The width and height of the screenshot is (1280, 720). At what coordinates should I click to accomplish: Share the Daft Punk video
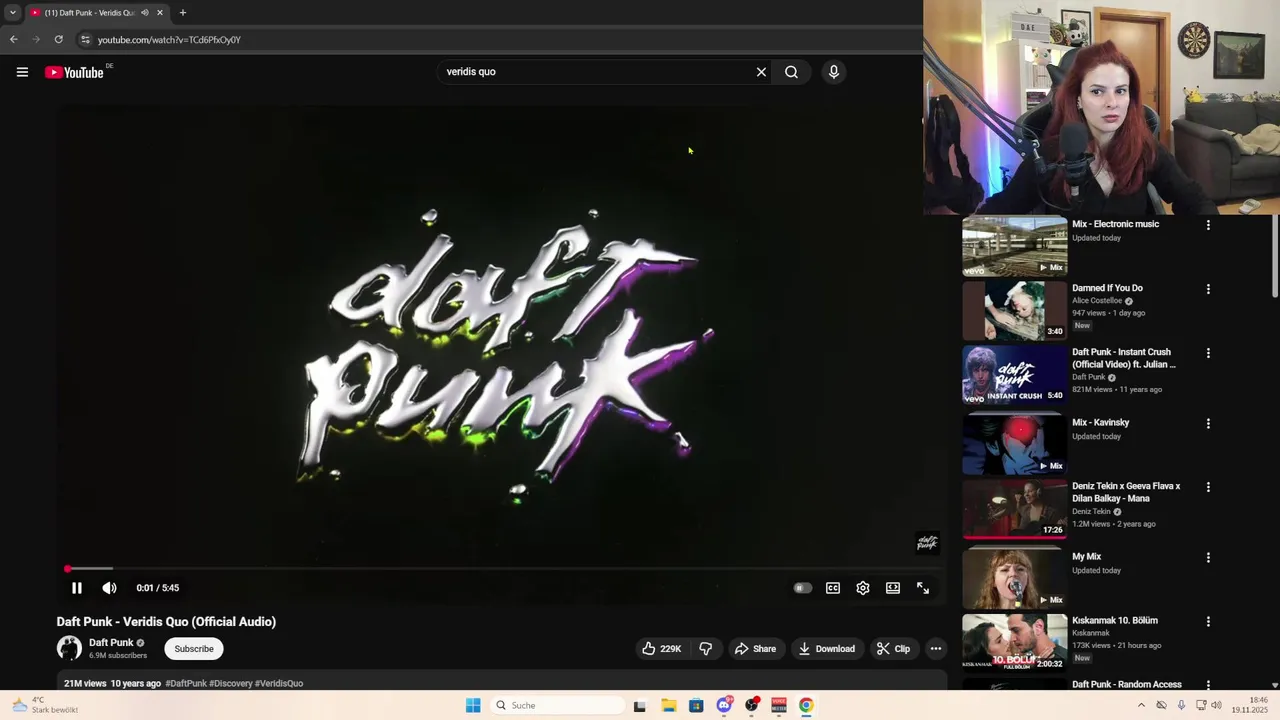click(755, 649)
